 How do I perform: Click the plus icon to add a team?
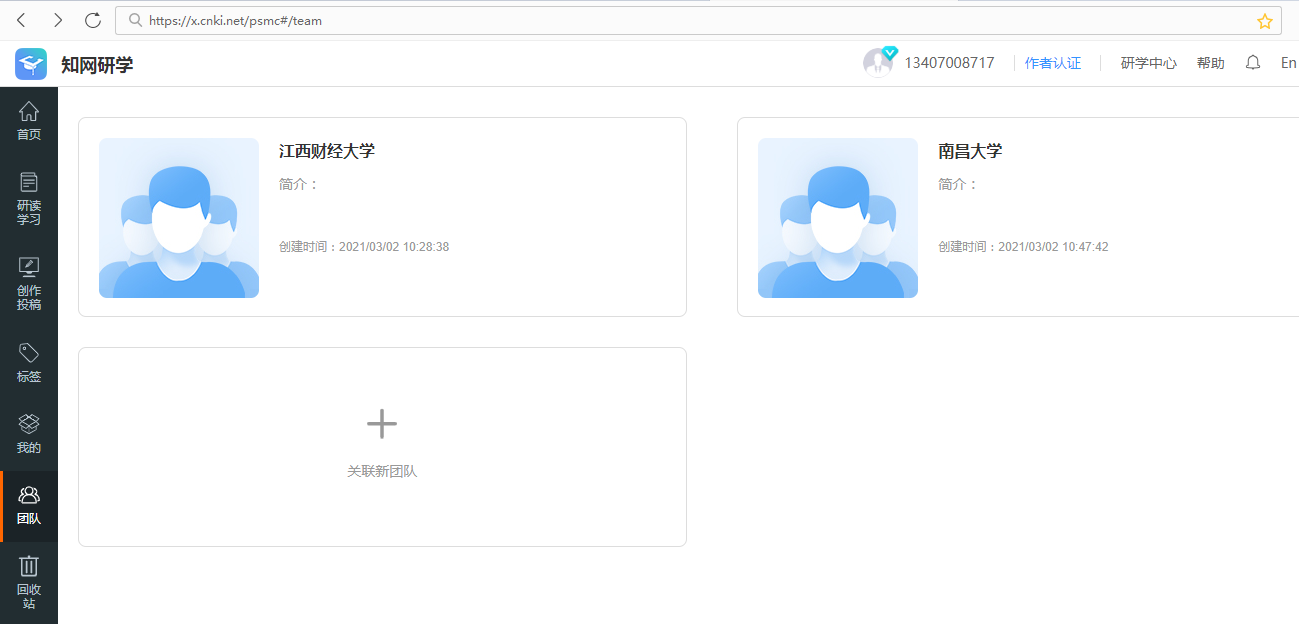tap(382, 424)
